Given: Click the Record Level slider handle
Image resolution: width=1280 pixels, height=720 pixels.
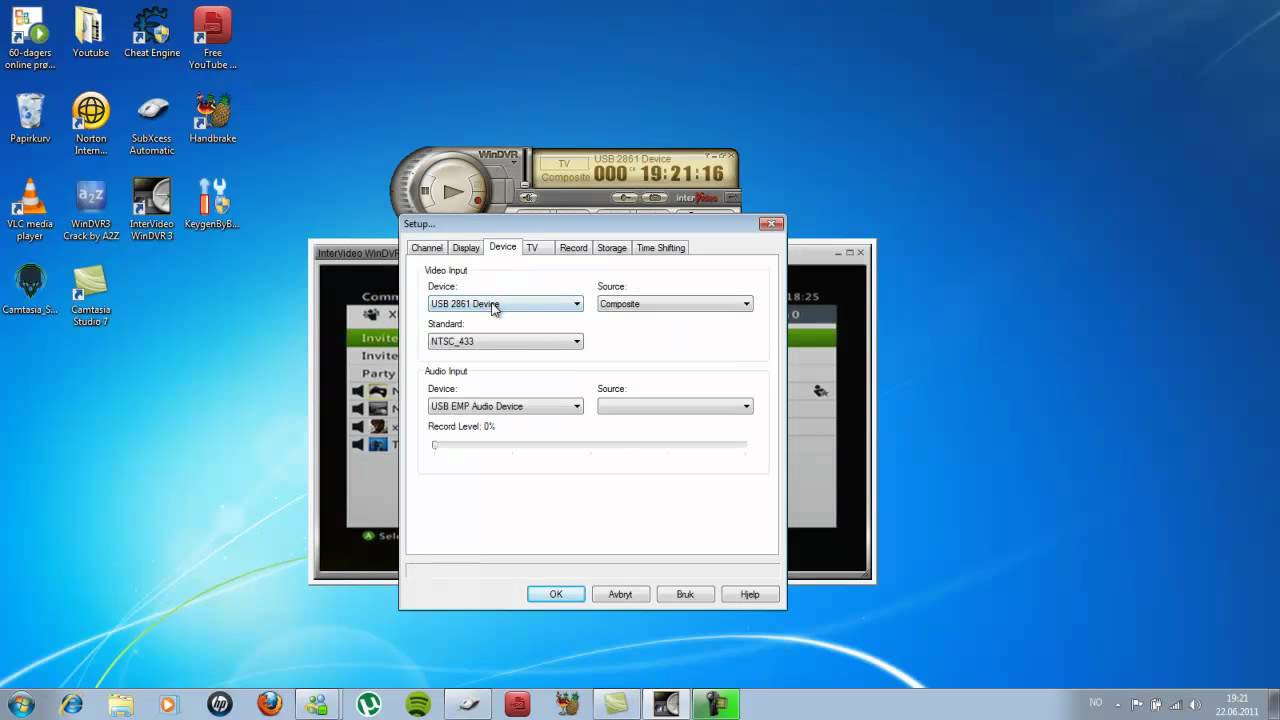Looking at the screenshot, I should 435,445.
